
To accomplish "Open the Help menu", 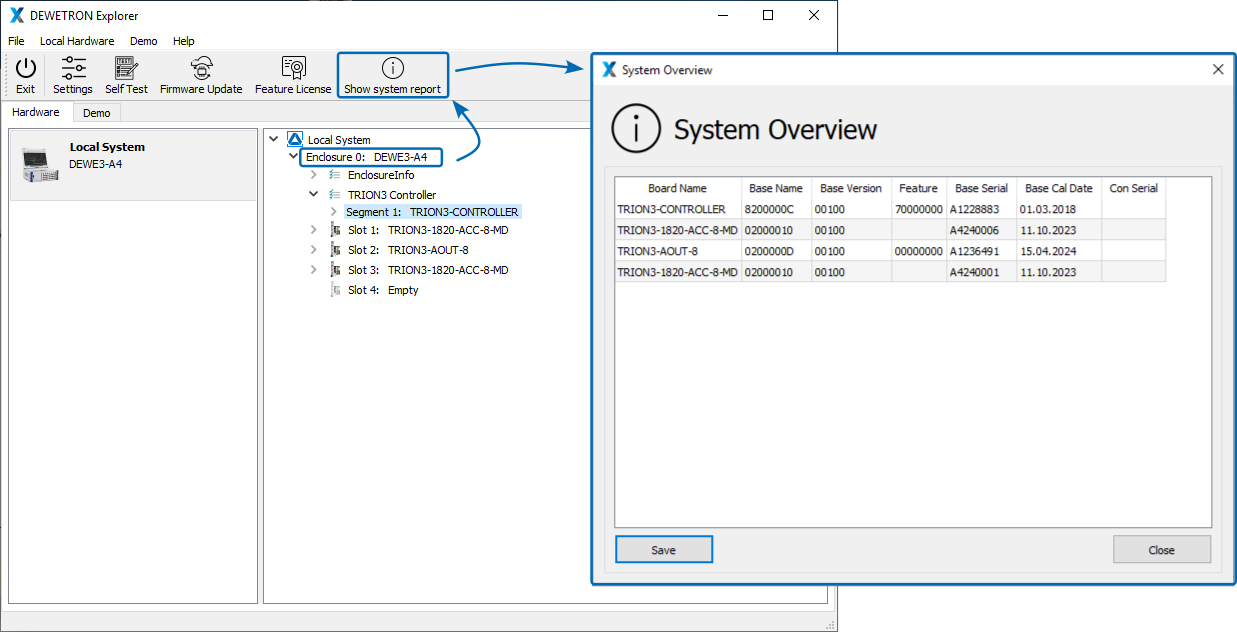I will (183, 41).
